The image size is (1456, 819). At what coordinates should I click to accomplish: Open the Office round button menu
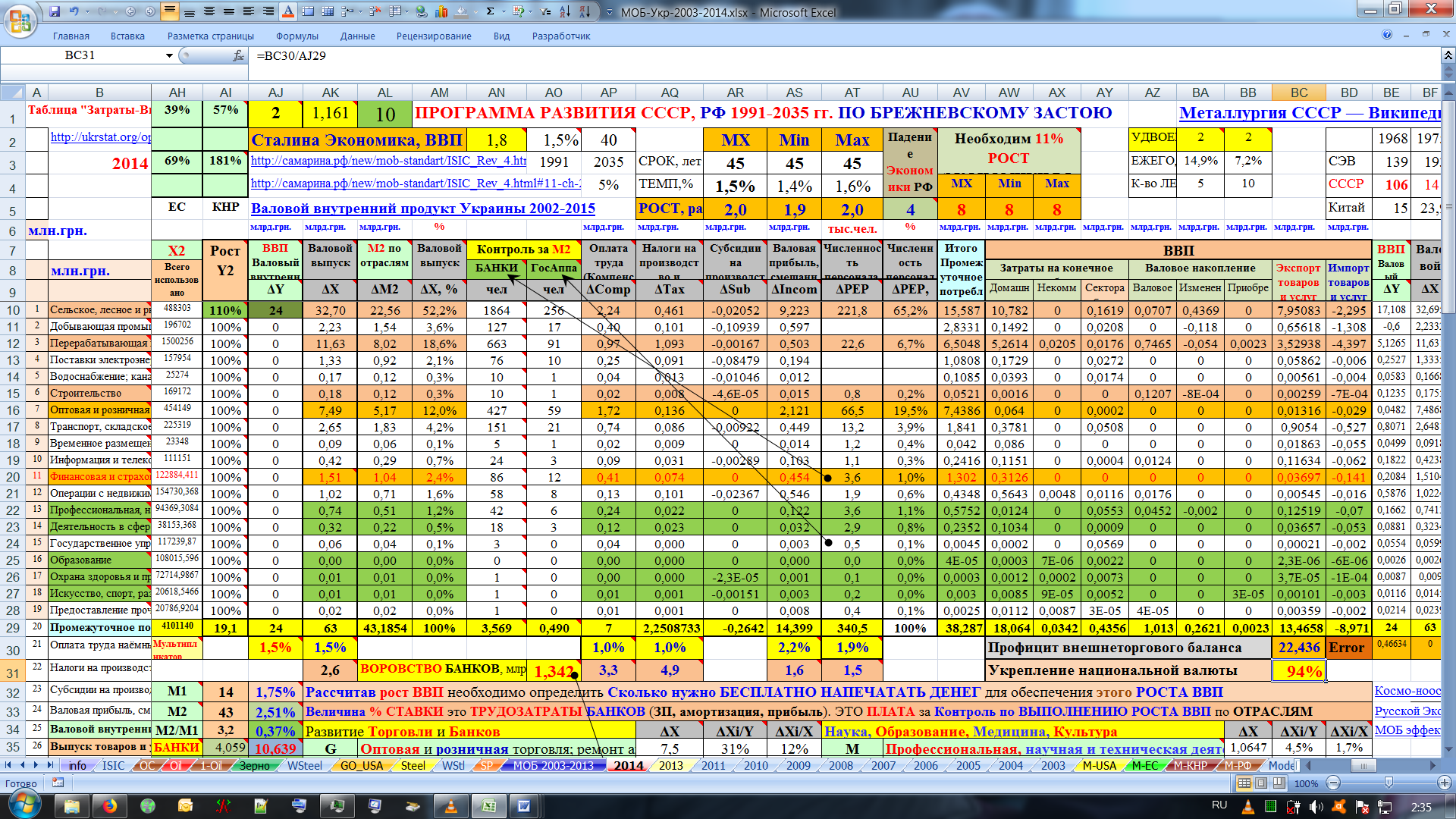coord(20,20)
